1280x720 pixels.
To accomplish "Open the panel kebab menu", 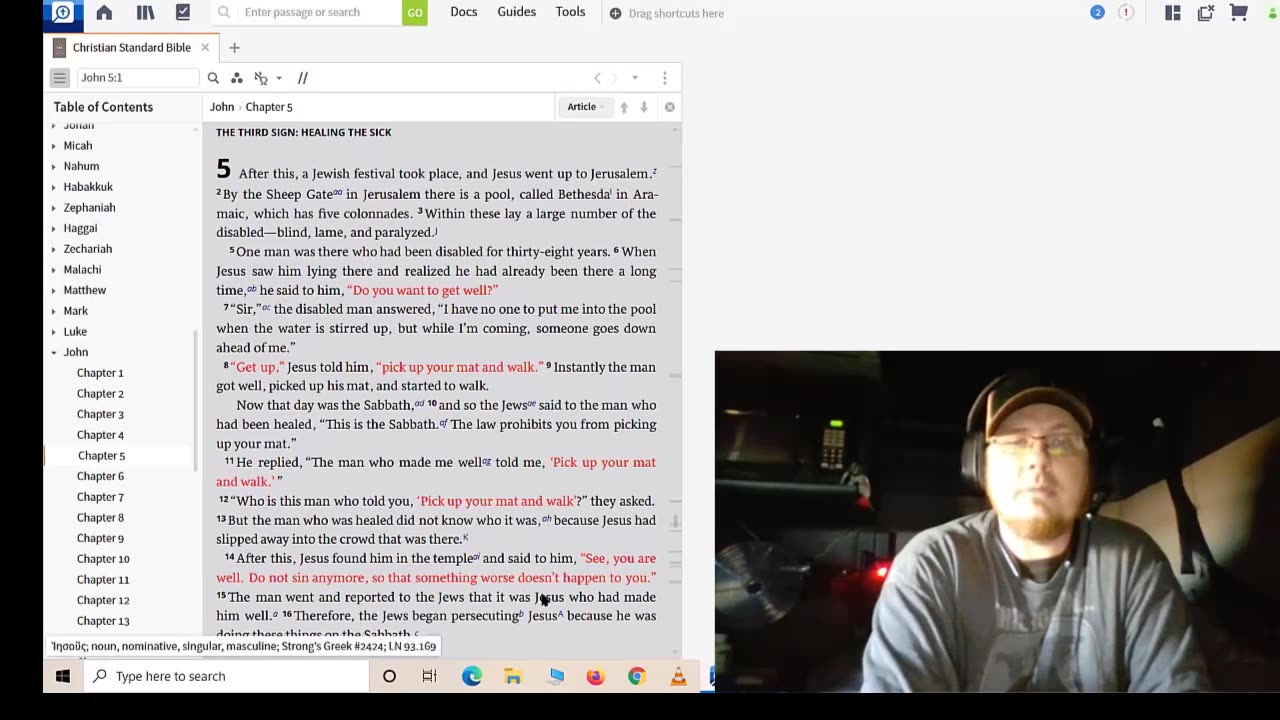I will tap(665, 78).
